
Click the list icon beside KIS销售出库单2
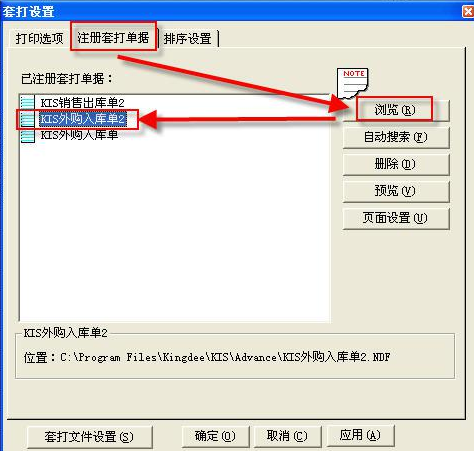pos(27,102)
